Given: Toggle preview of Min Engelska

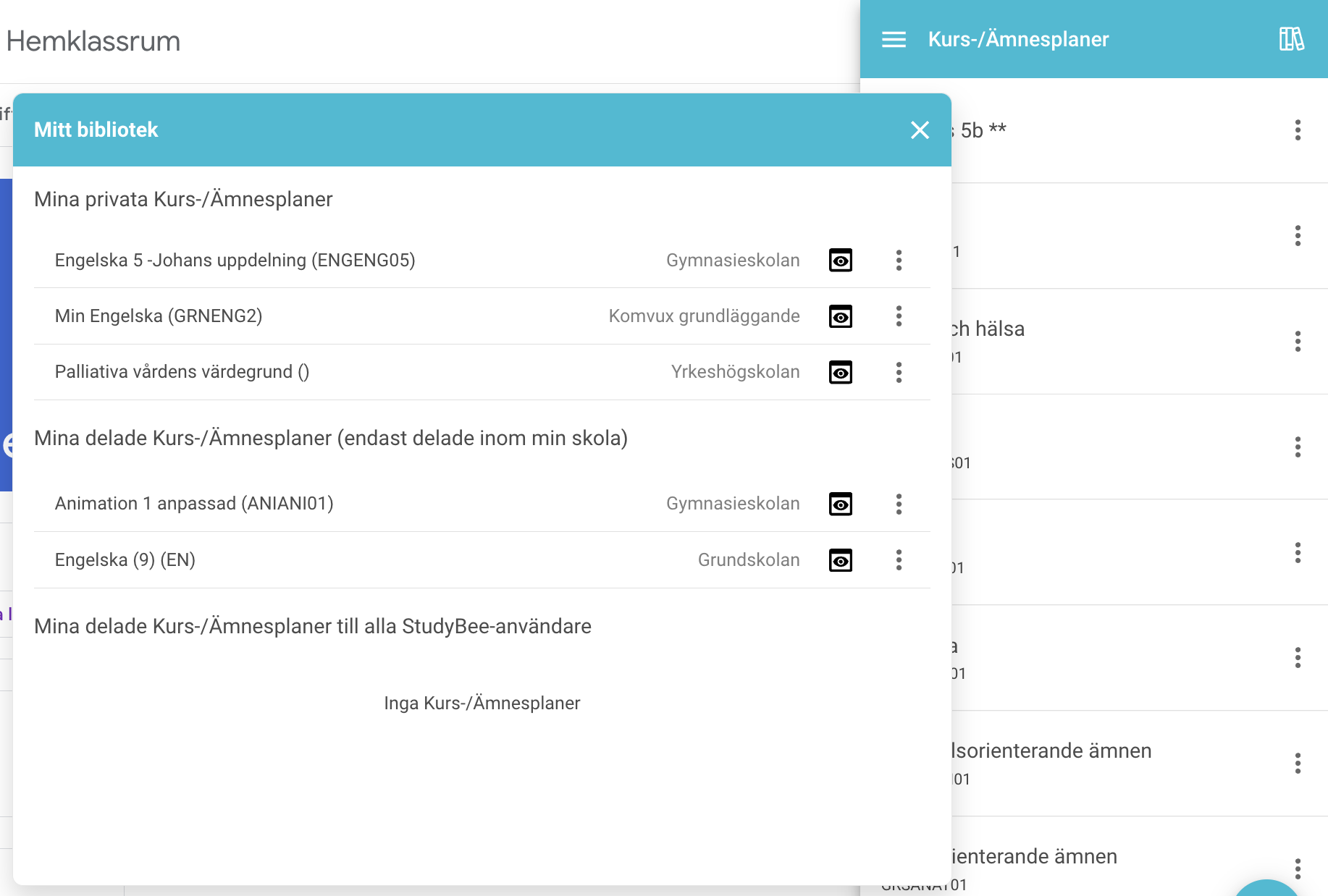Looking at the screenshot, I should tap(840, 316).
